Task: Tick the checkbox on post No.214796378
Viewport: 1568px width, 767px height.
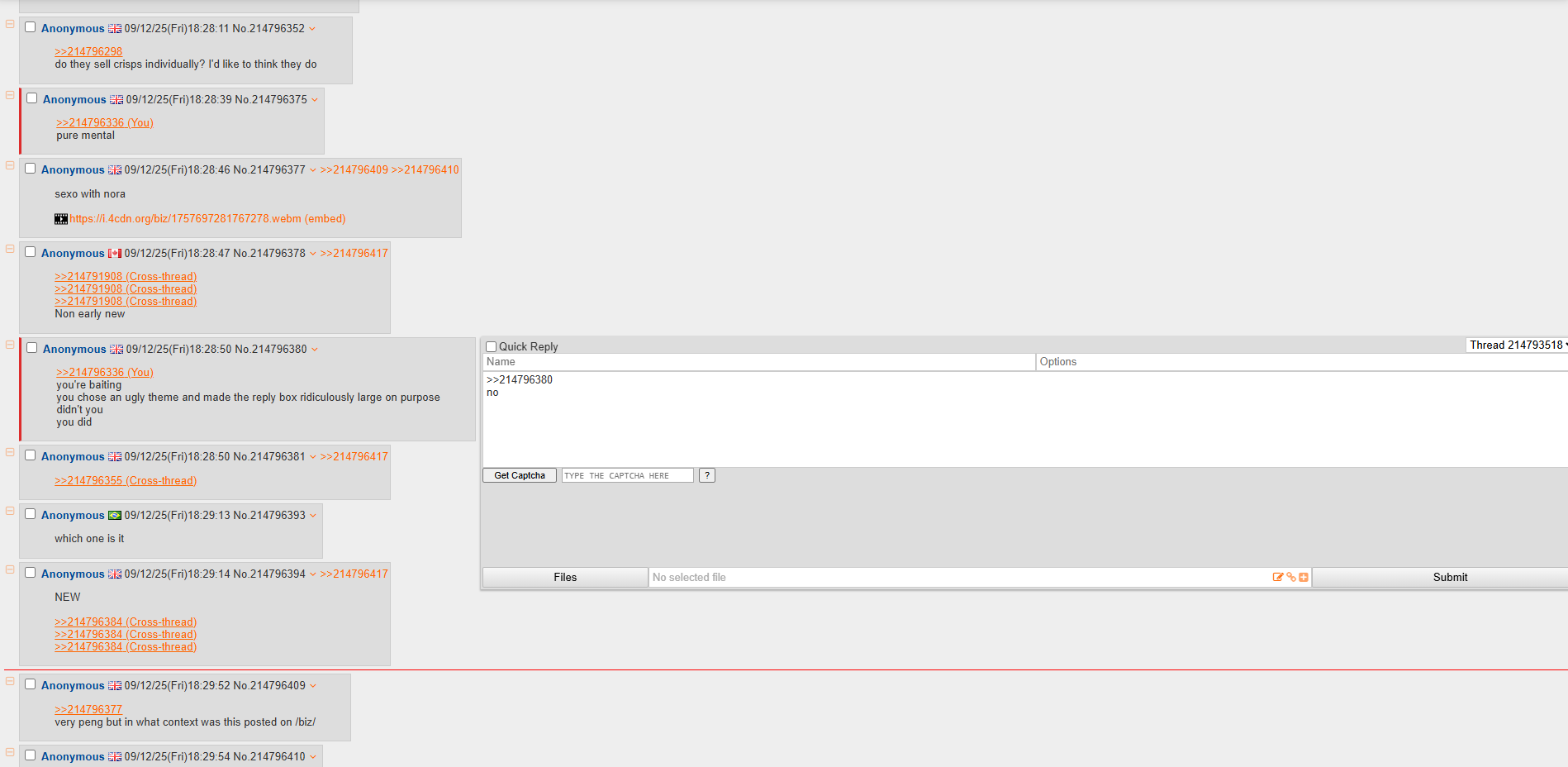Action: [x=31, y=252]
